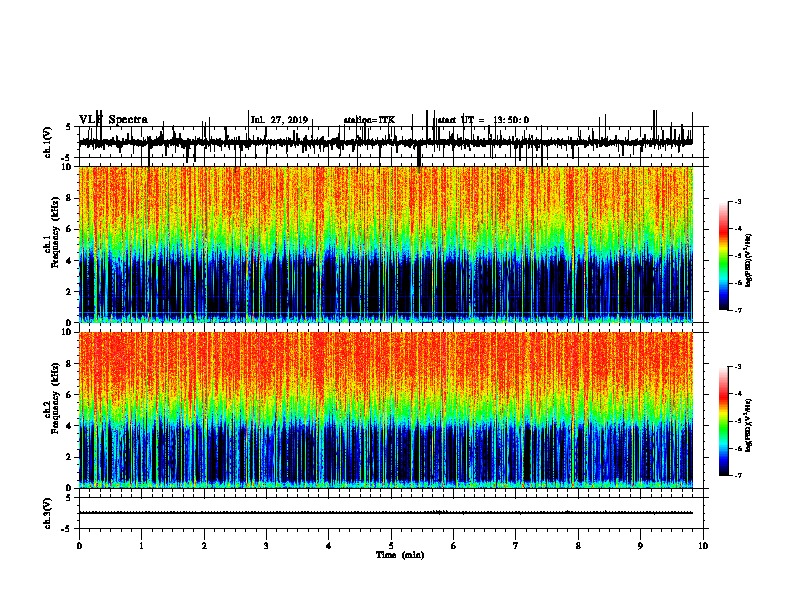
Task: Click the "9" tick on the Time axis
Action: 640,546
